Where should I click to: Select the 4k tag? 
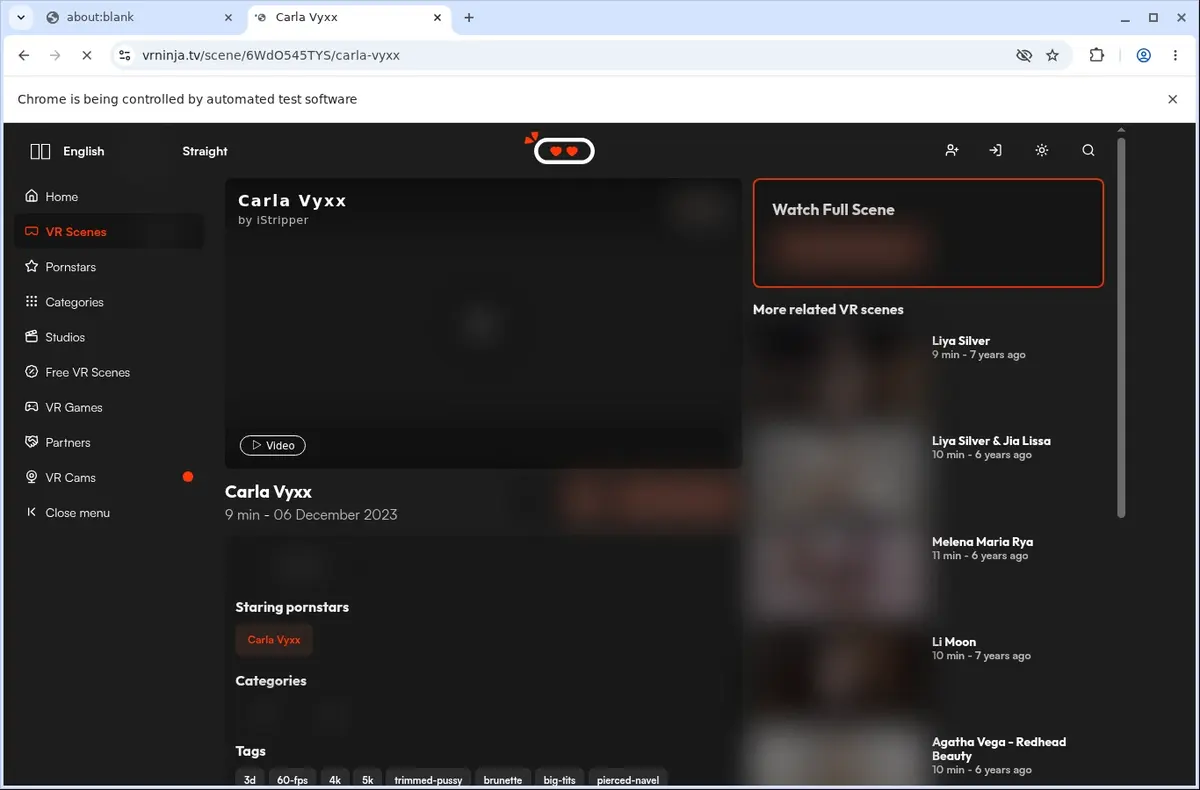pos(334,780)
